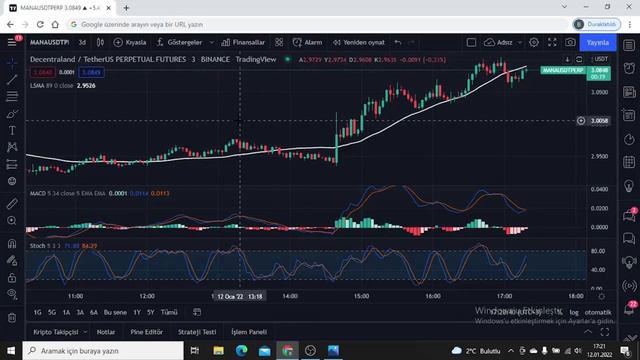Open the timezone 17:20:40 (UTC+3) menu
The image size is (640, 360).
[516, 312]
